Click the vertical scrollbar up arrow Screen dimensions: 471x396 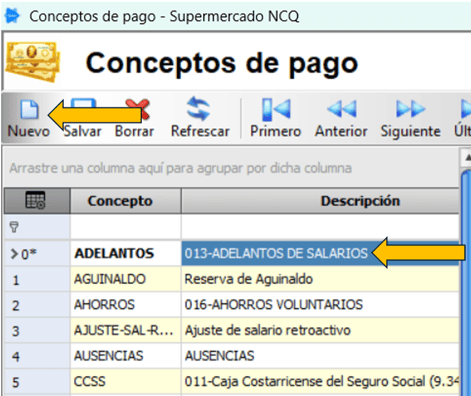click(466, 158)
